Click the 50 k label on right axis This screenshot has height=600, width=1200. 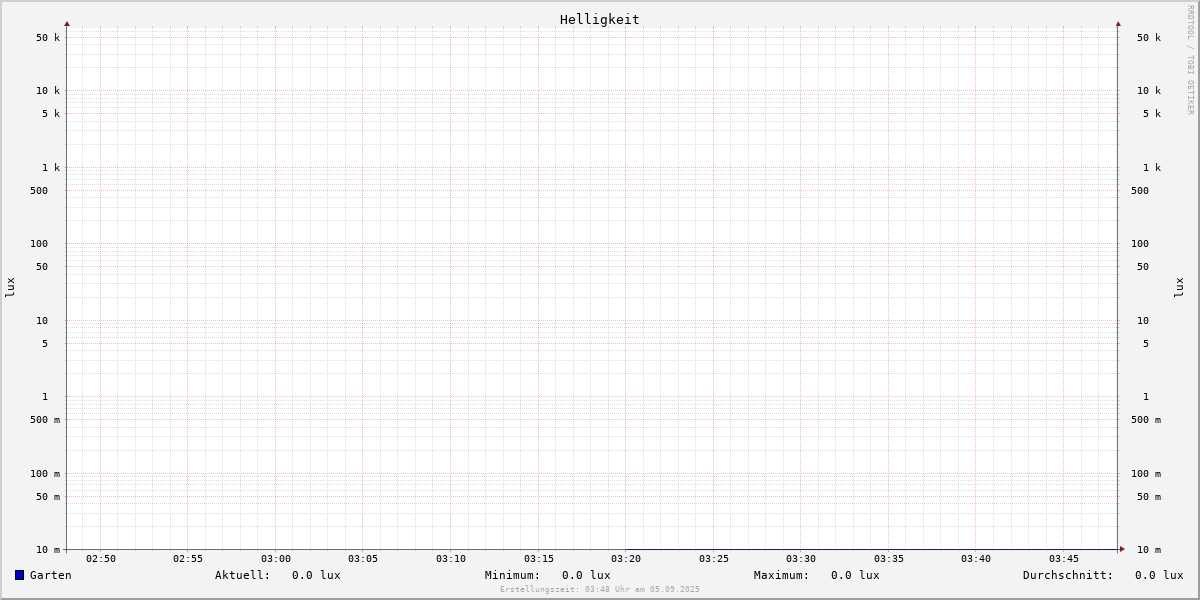pyautogui.click(x=1148, y=38)
